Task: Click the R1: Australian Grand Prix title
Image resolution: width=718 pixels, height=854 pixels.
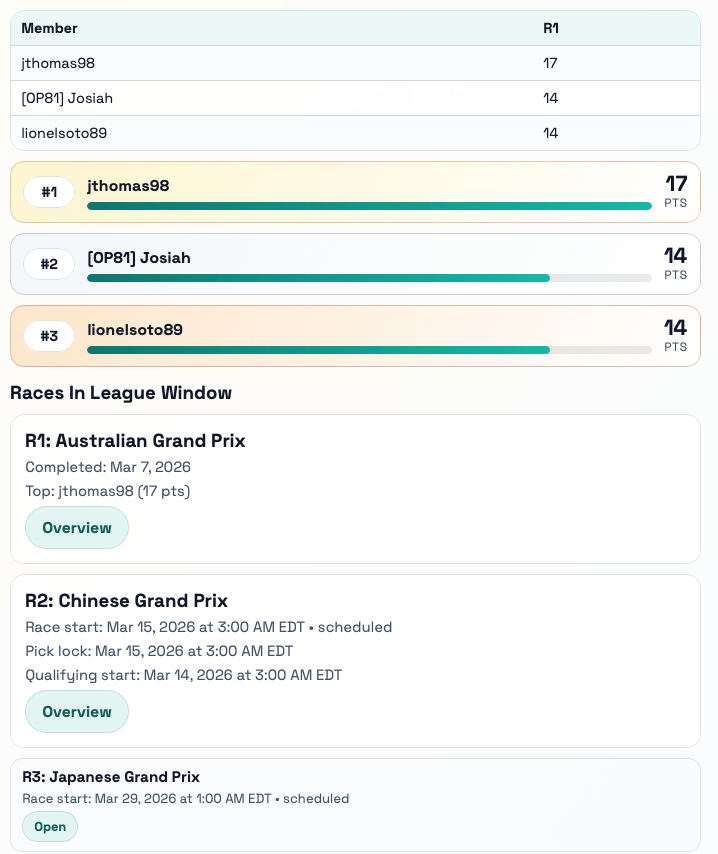Action: 135,441
